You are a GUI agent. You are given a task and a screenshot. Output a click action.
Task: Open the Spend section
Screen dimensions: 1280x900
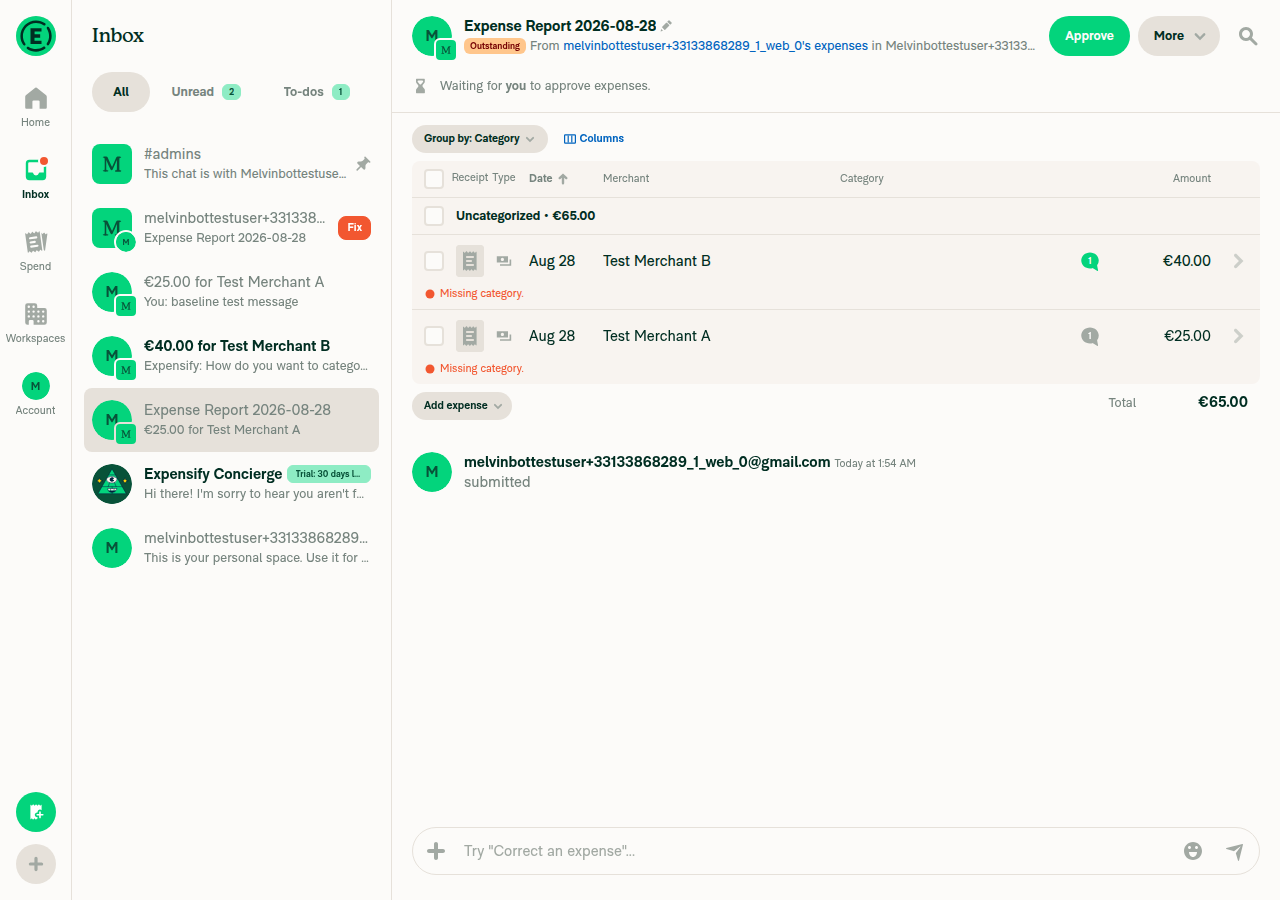coord(35,251)
